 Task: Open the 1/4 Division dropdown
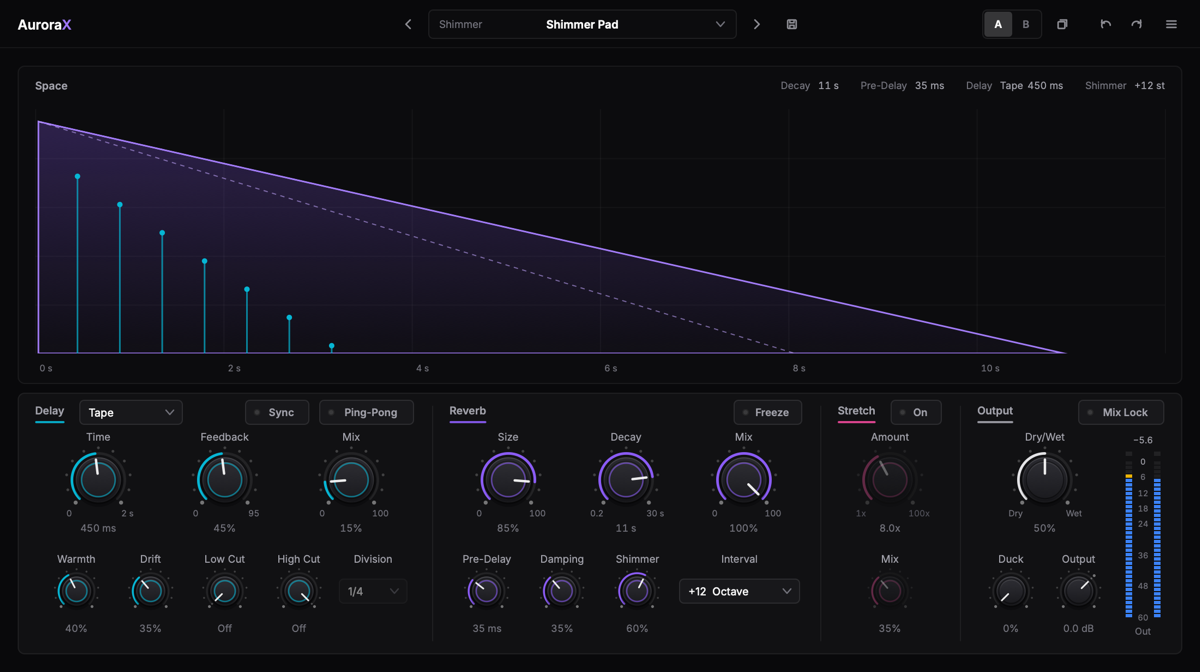pyautogui.click(x=373, y=591)
